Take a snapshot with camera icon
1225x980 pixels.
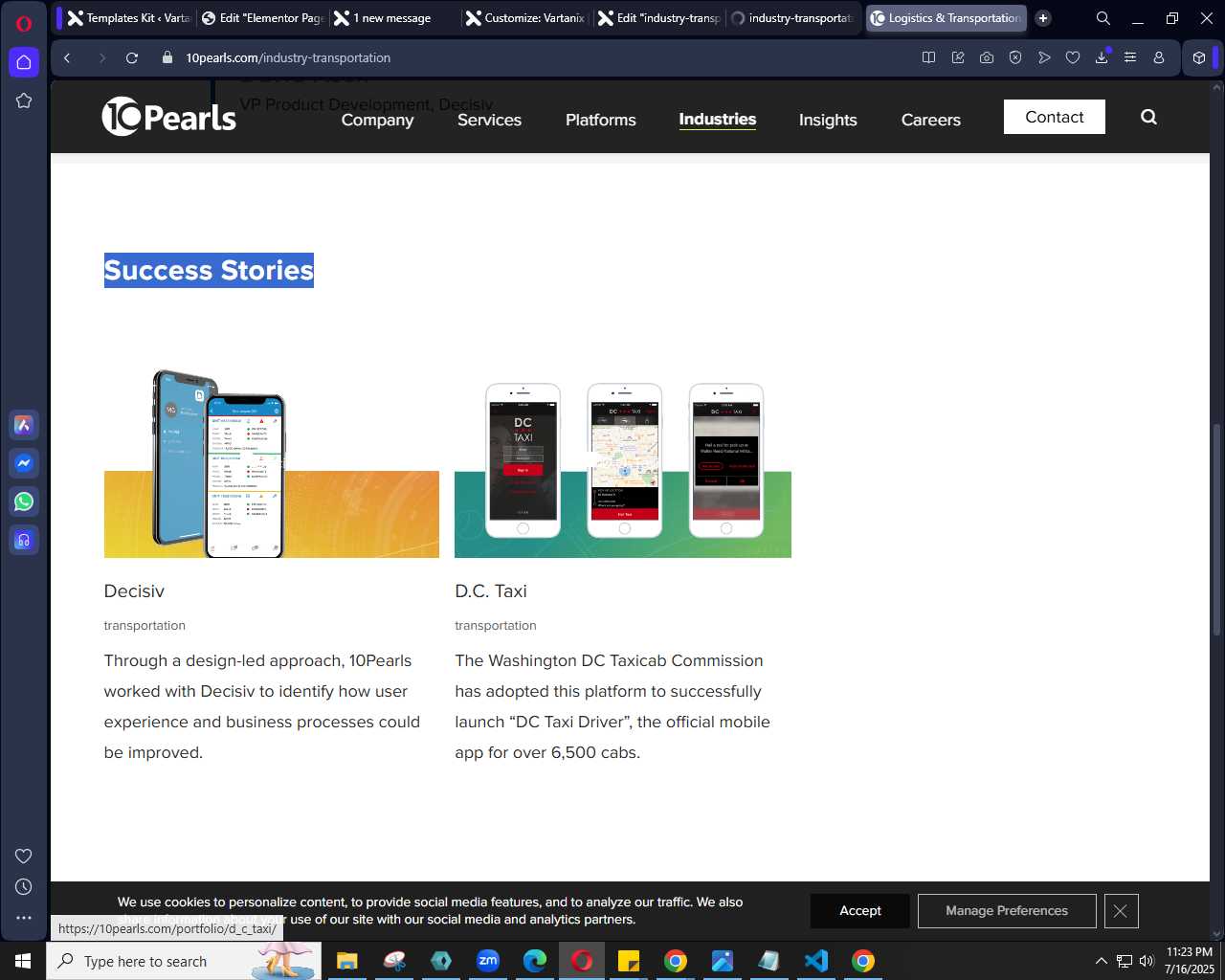point(987,57)
